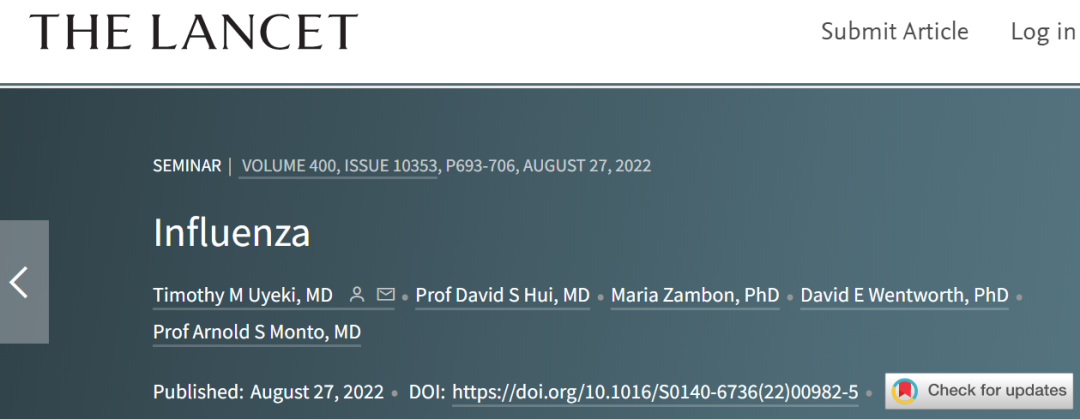
Task: Click AUGUST 27, 2022 in the issue line
Action: click(x=587, y=165)
